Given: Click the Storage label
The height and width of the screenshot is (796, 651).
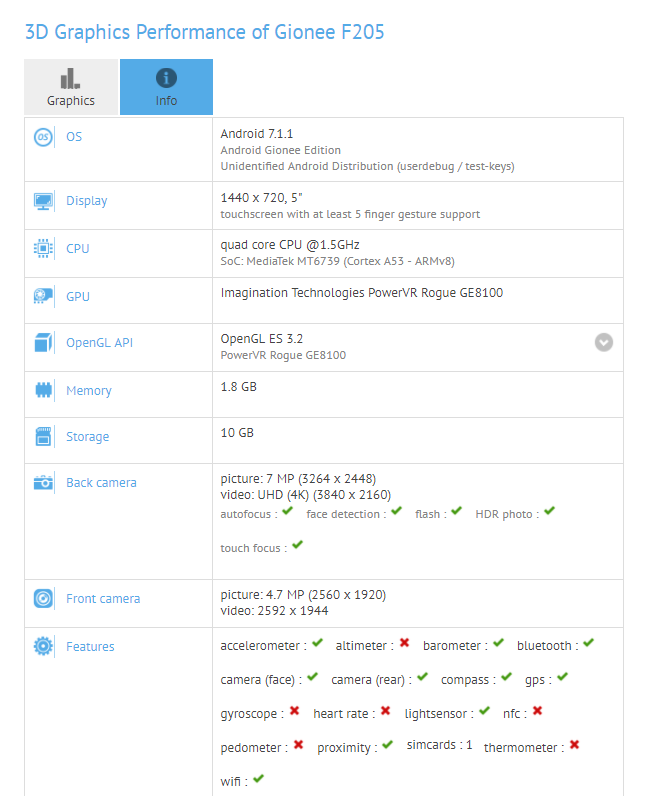Looking at the screenshot, I should pyautogui.click(x=87, y=437).
